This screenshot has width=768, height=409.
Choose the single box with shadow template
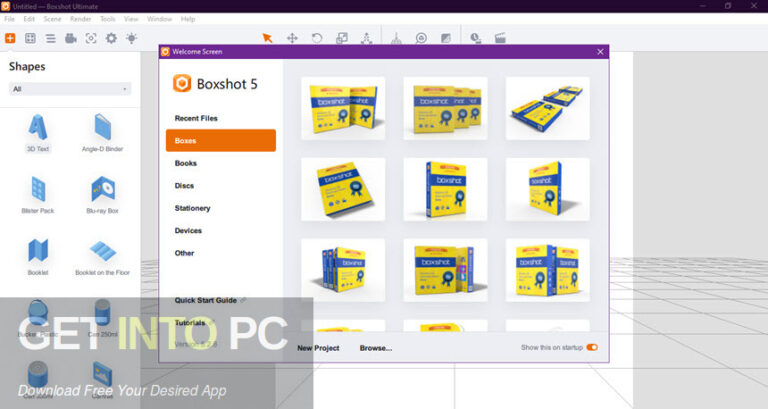[x=548, y=189]
